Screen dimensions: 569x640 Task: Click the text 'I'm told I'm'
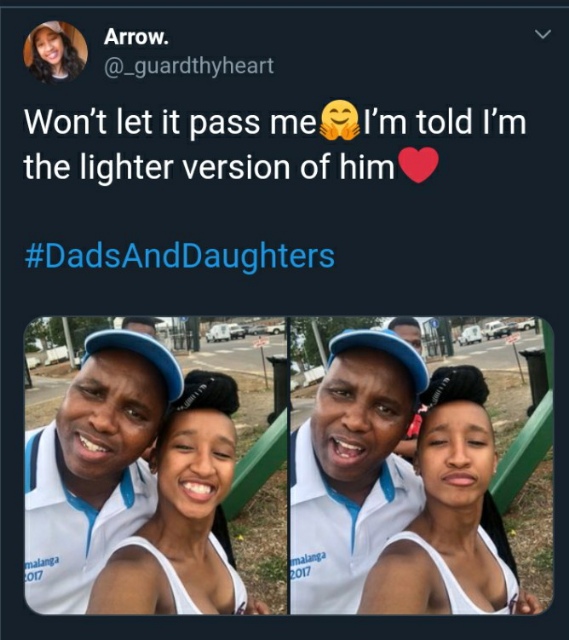click(x=444, y=122)
